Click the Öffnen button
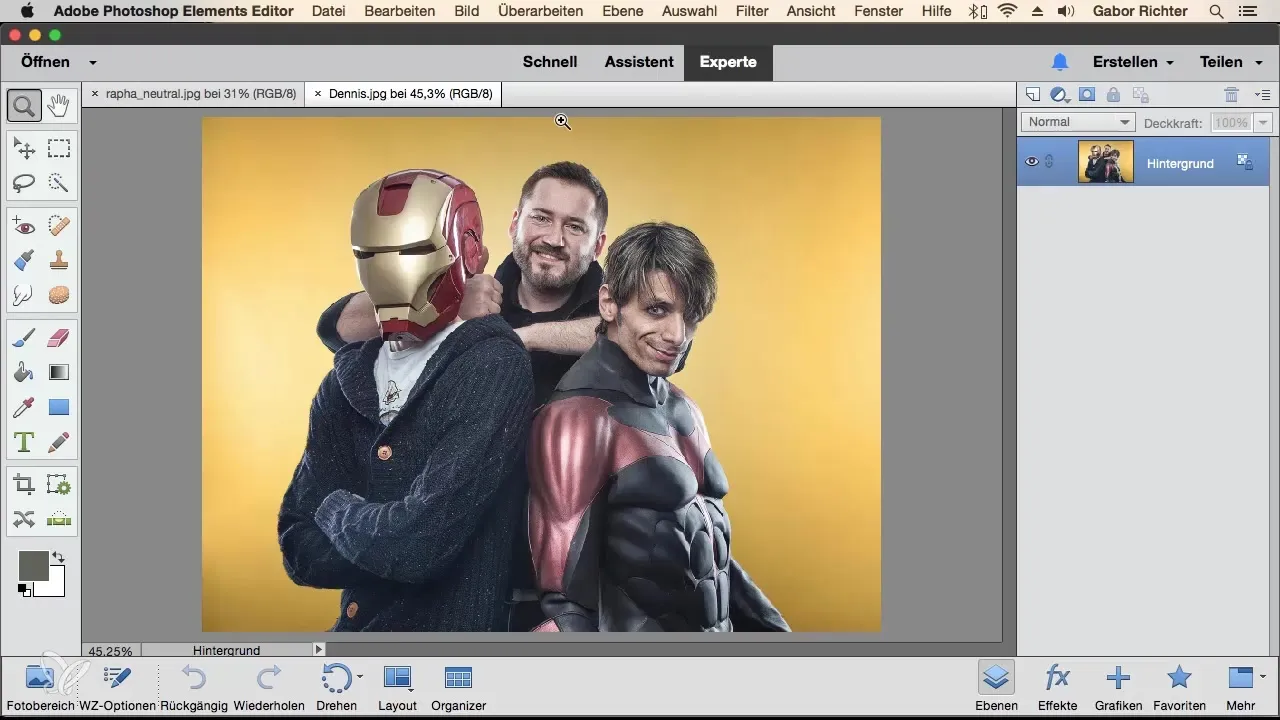Viewport: 1280px width, 720px height. (x=46, y=62)
